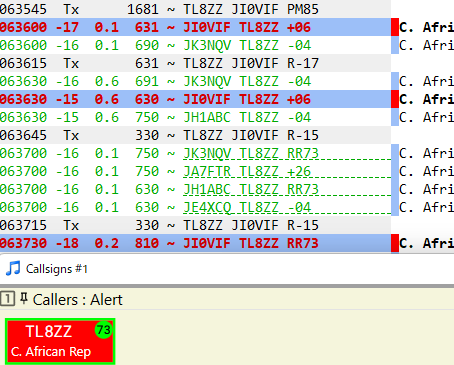Click the boxed number 1 panel icon
The image size is (454, 365).
click(7, 299)
